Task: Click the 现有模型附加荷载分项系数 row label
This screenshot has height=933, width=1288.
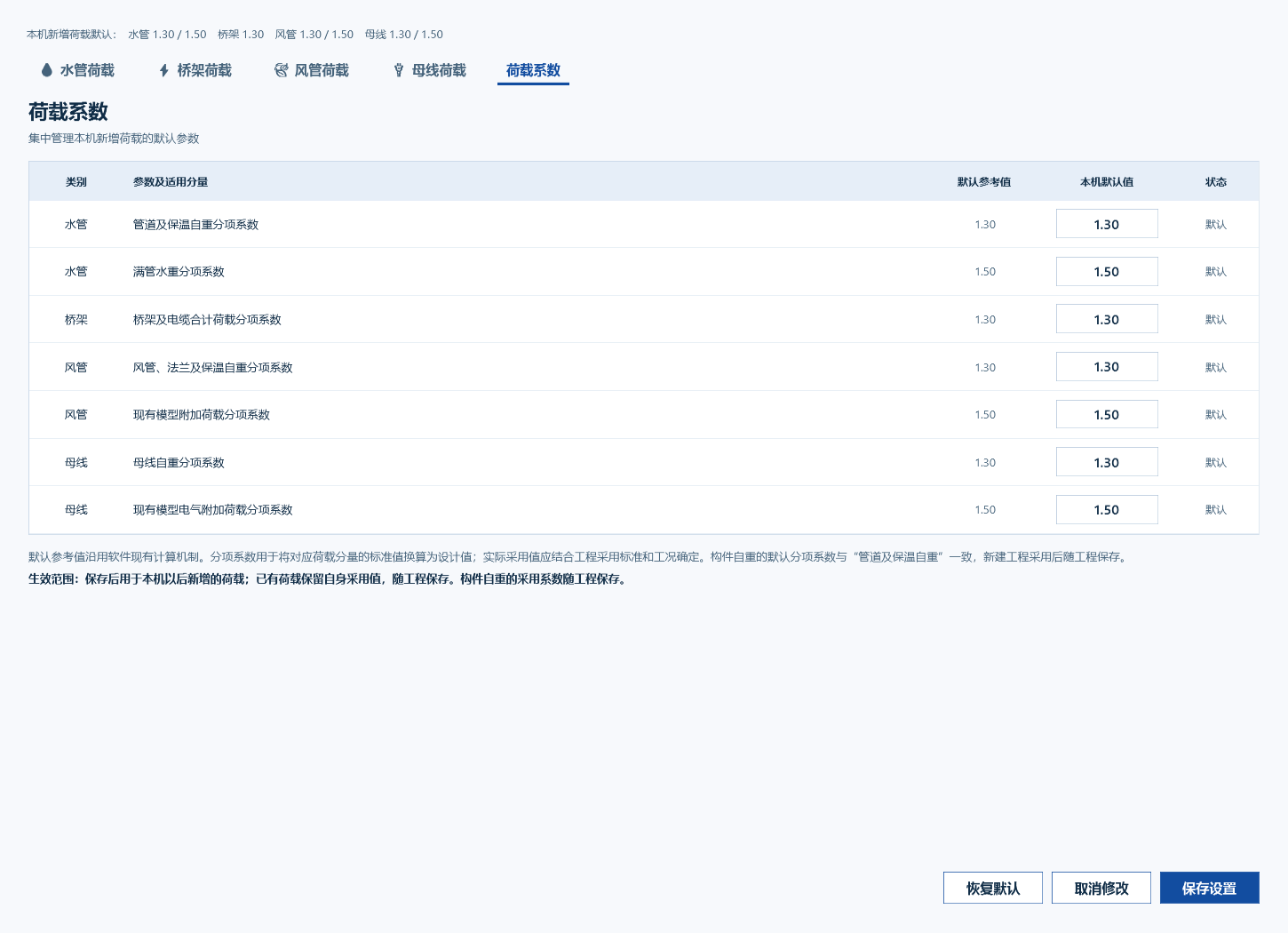Action: 202,415
